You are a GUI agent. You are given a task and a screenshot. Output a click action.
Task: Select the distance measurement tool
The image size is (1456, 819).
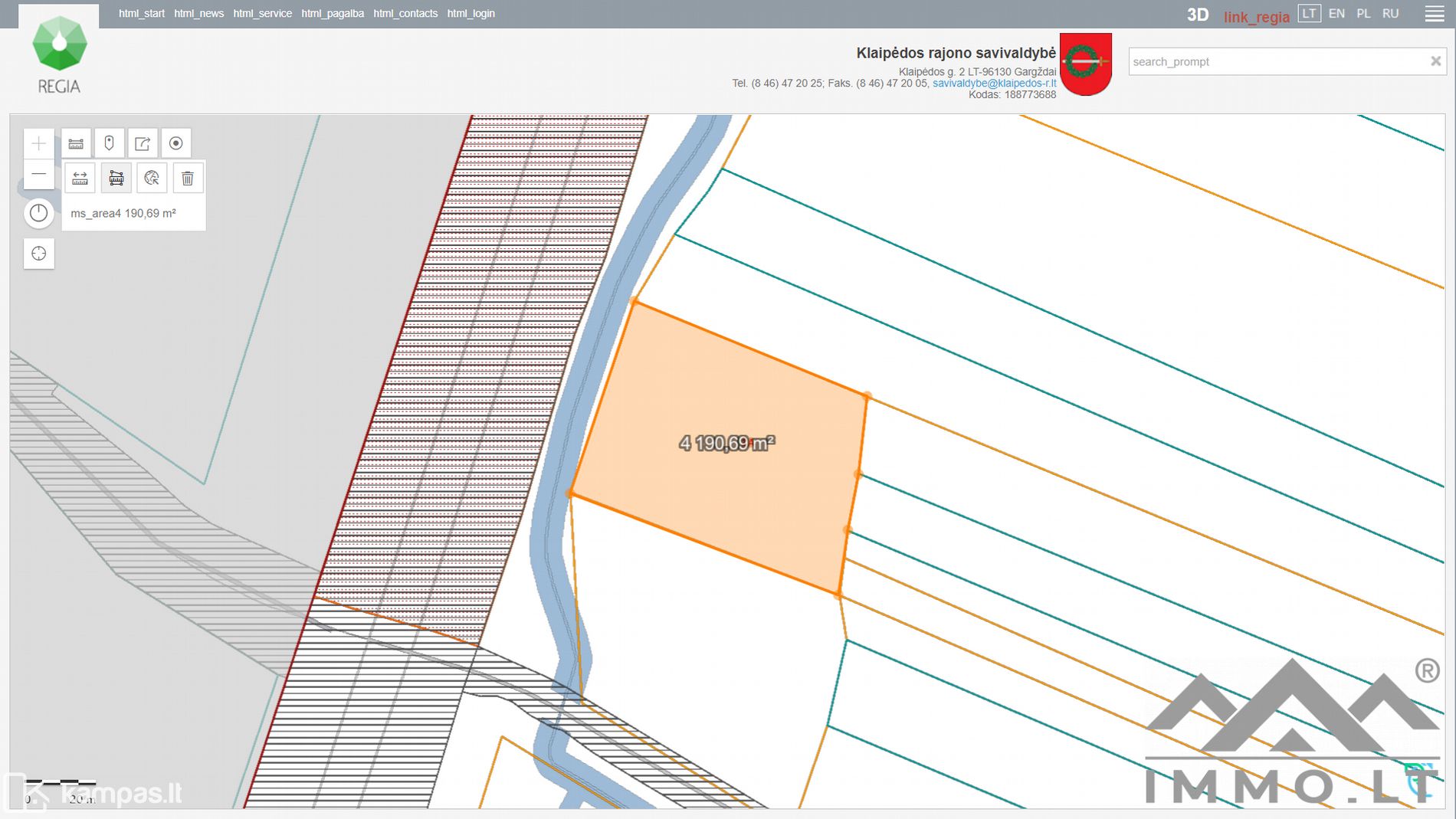pyautogui.click(x=80, y=179)
